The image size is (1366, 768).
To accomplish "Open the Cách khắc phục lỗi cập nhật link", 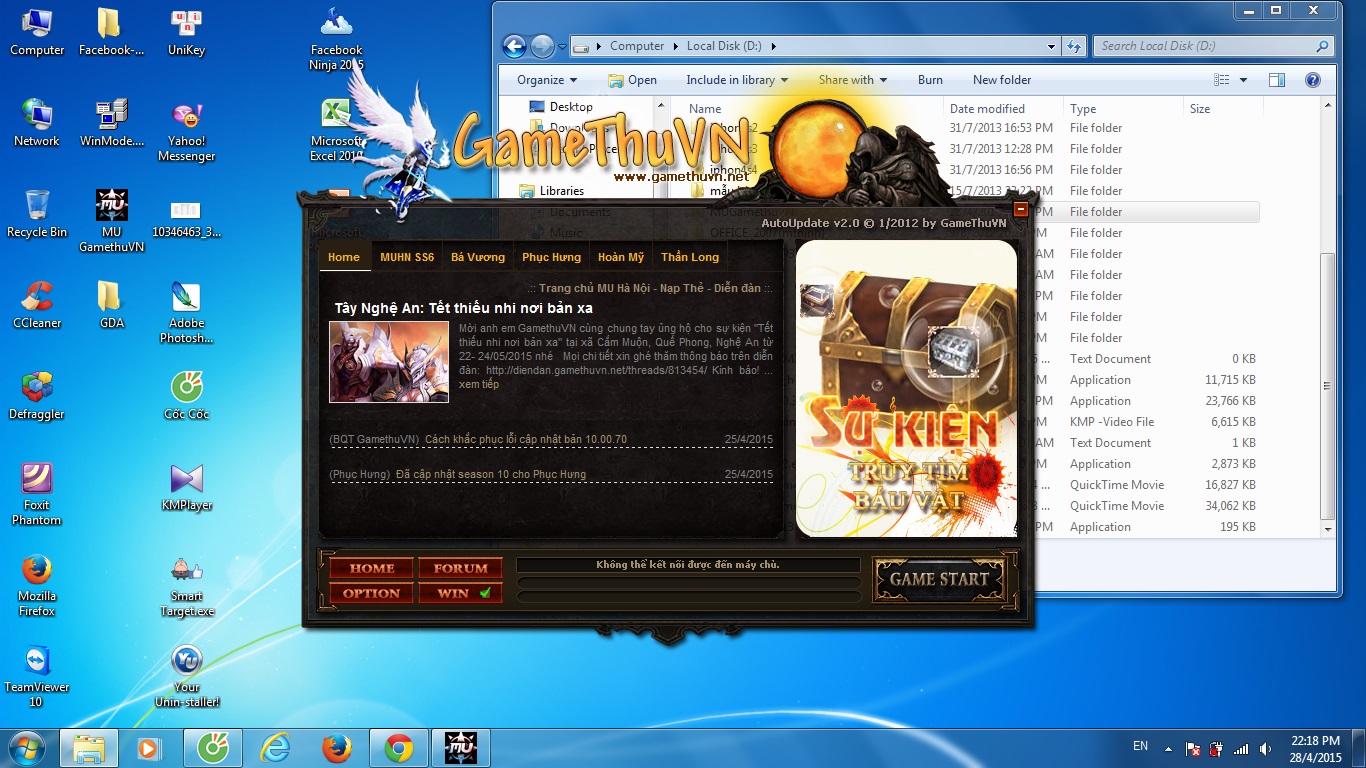I will click(526, 439).
